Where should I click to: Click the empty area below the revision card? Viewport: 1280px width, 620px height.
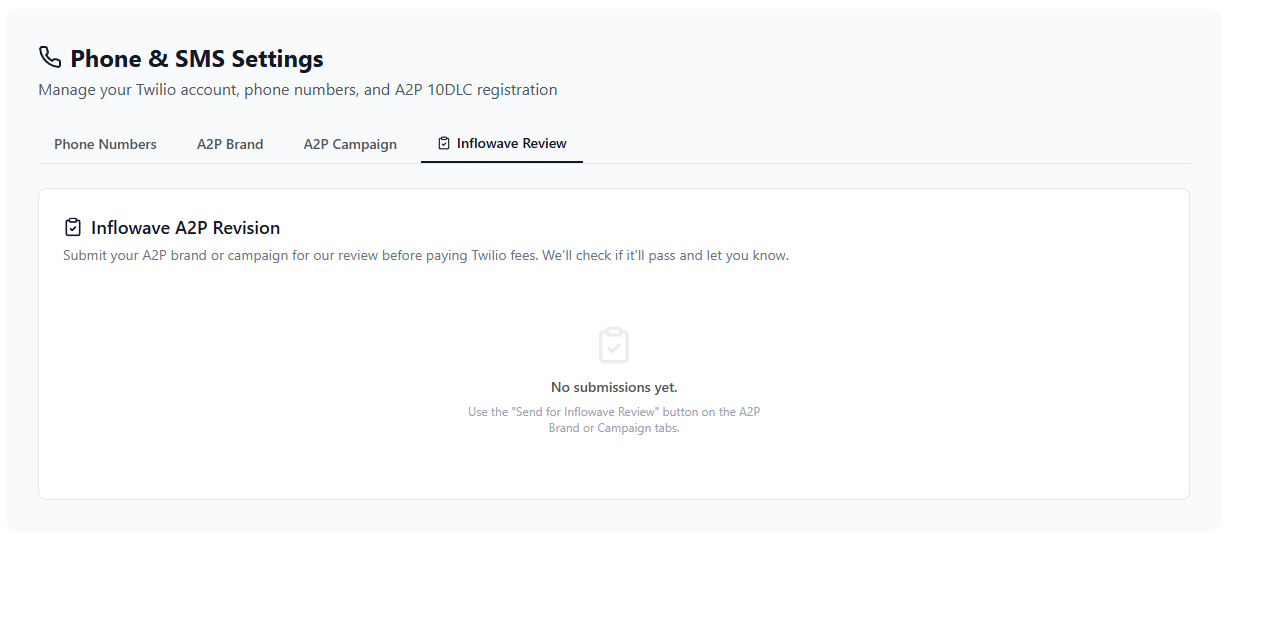(613, 515)
